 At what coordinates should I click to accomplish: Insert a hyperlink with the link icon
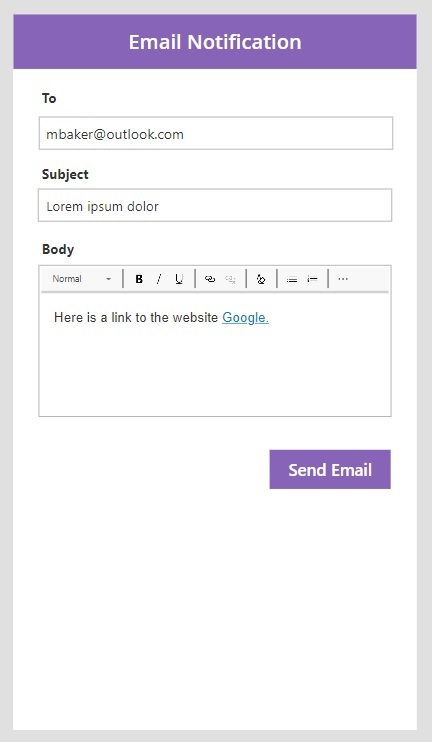(210, 279)
